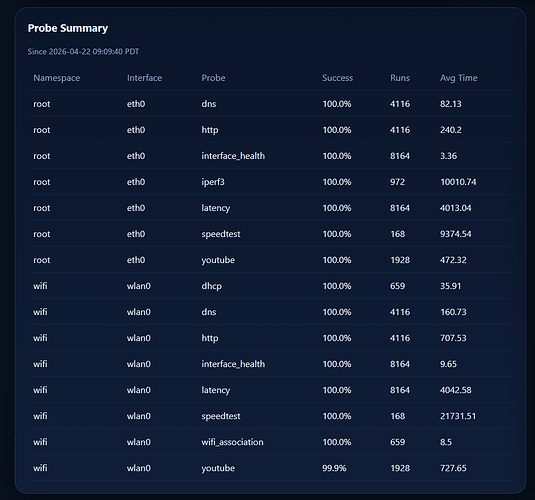Click the Success column header
This screenshot has height=500, width=535.
(337, 78)
